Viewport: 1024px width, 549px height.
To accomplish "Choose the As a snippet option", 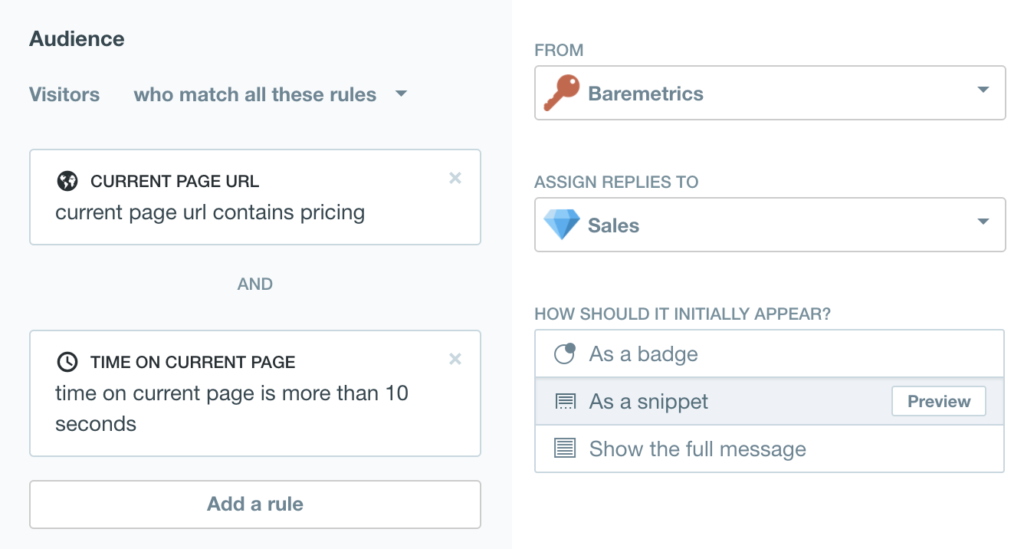I will 648,402.
